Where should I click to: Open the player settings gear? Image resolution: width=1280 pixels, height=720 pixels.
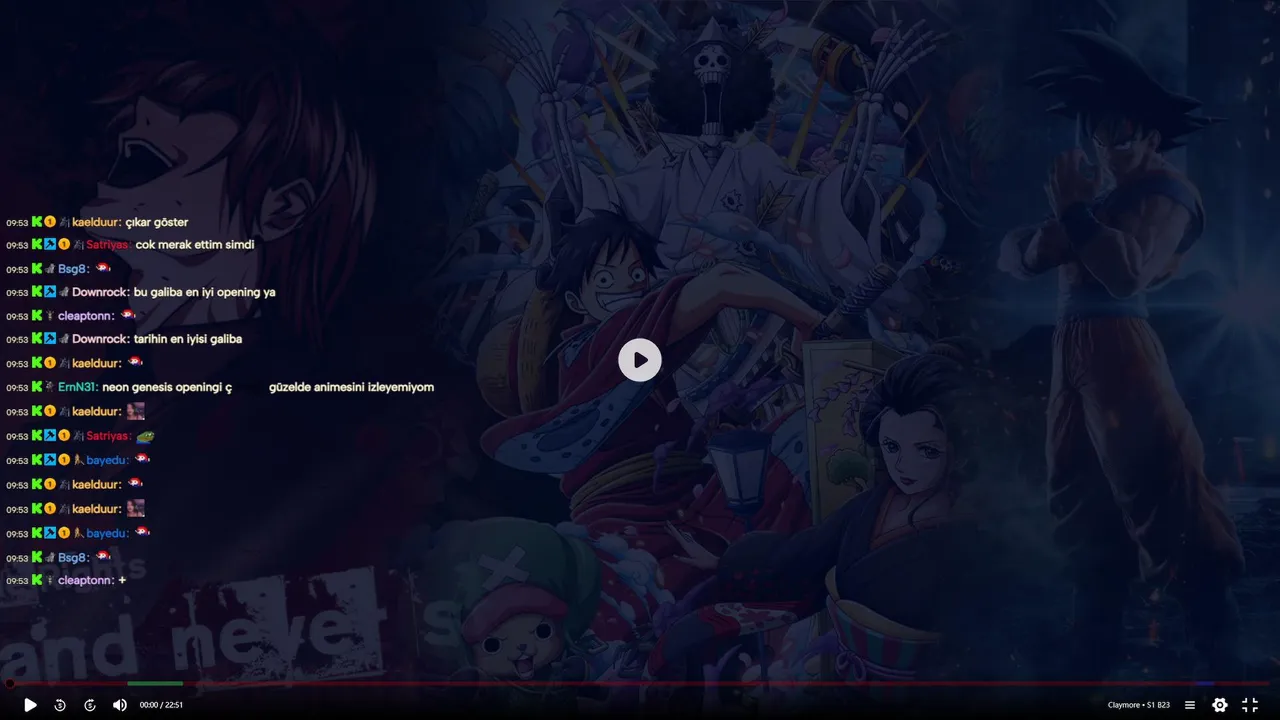click(1220, 705)
